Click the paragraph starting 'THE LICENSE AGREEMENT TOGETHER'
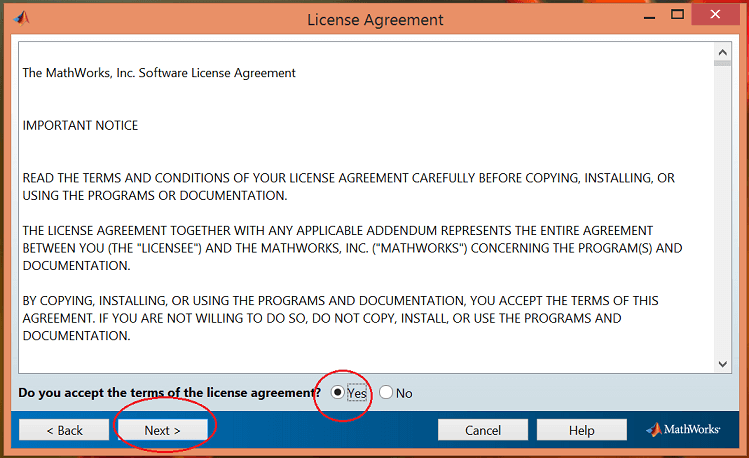 click(x=352, y=248)
